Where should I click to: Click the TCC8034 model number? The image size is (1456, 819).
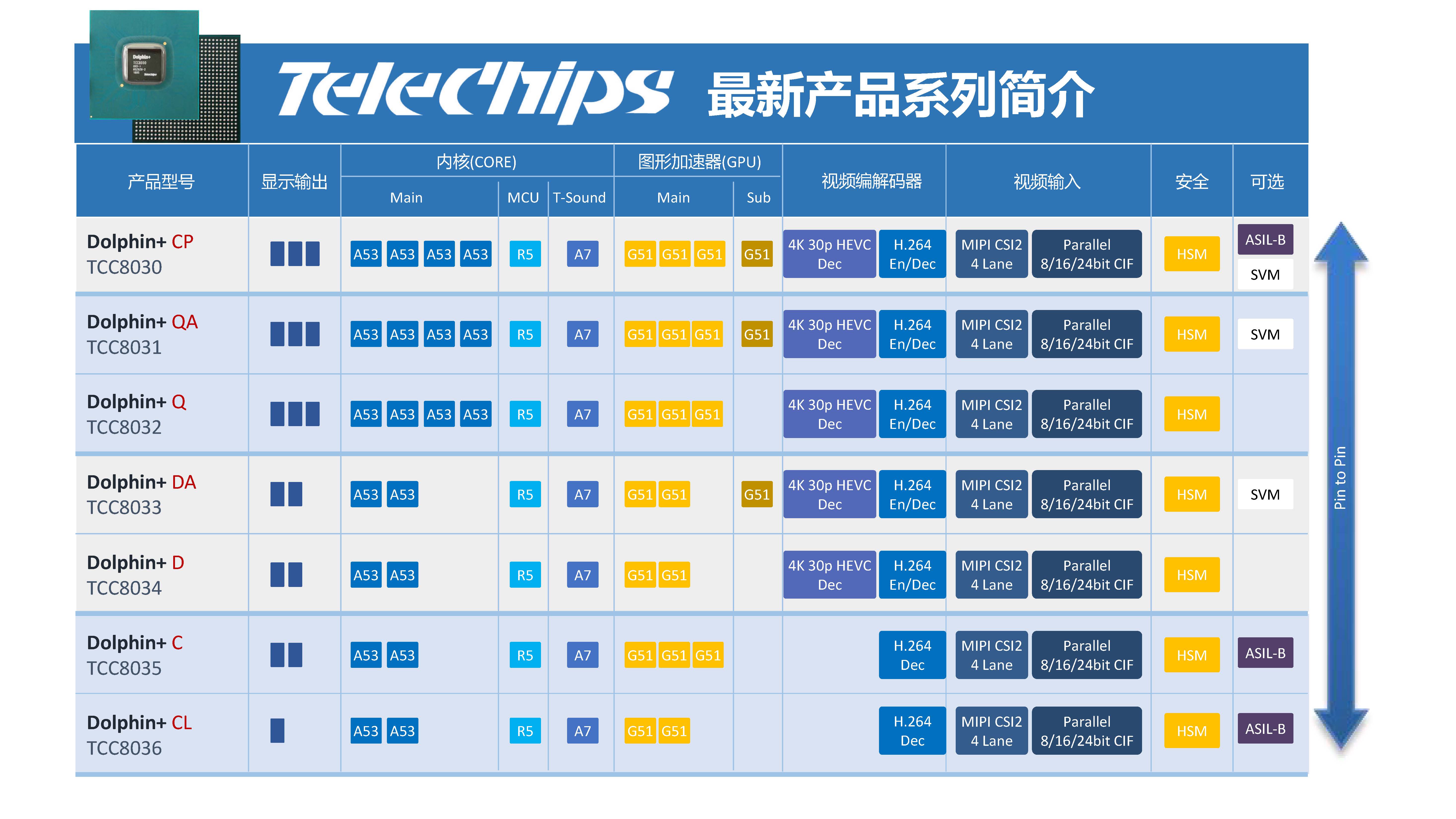point(124,588)
